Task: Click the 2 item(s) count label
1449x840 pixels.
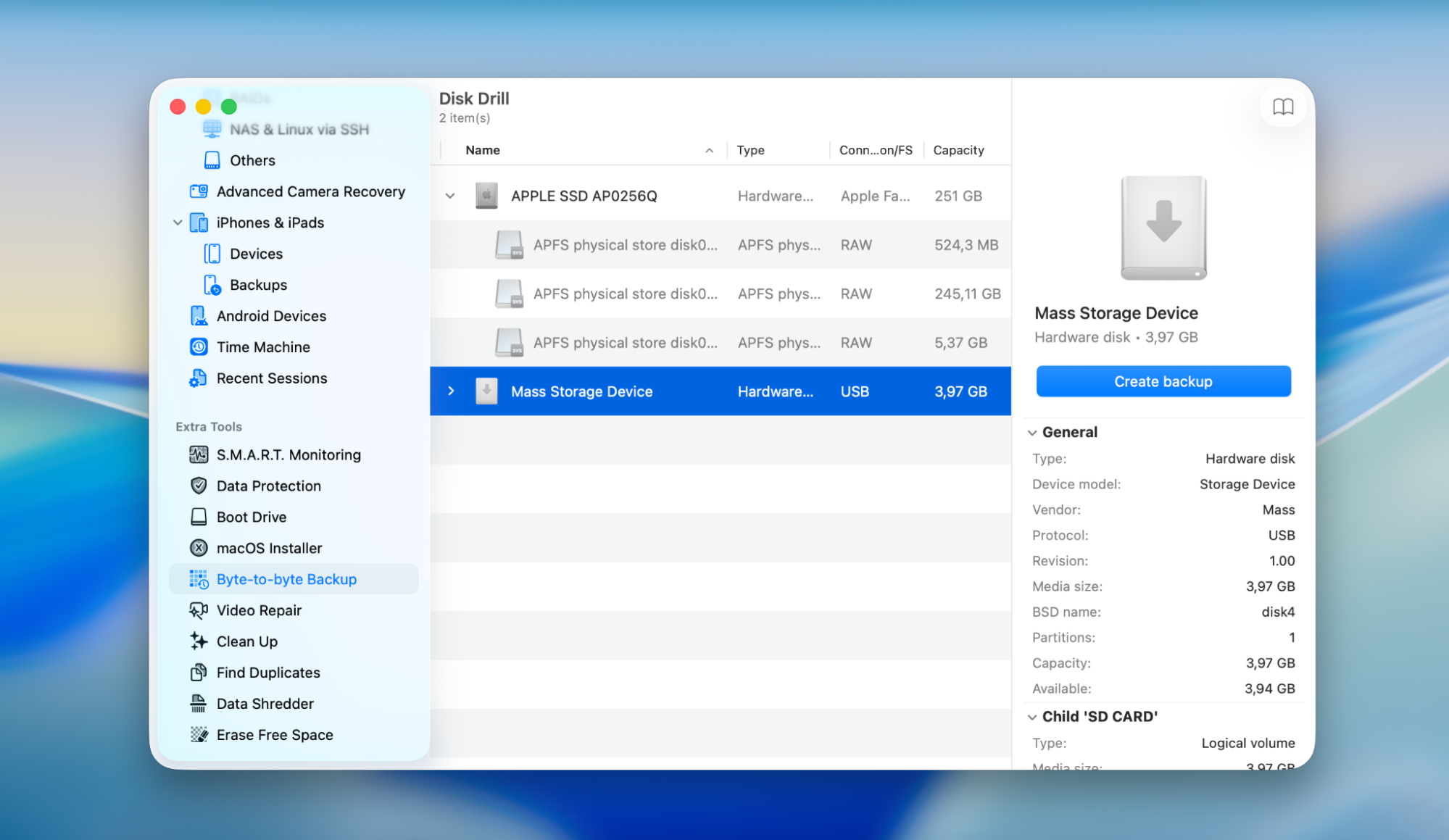Action: click(x=464, y=117)
